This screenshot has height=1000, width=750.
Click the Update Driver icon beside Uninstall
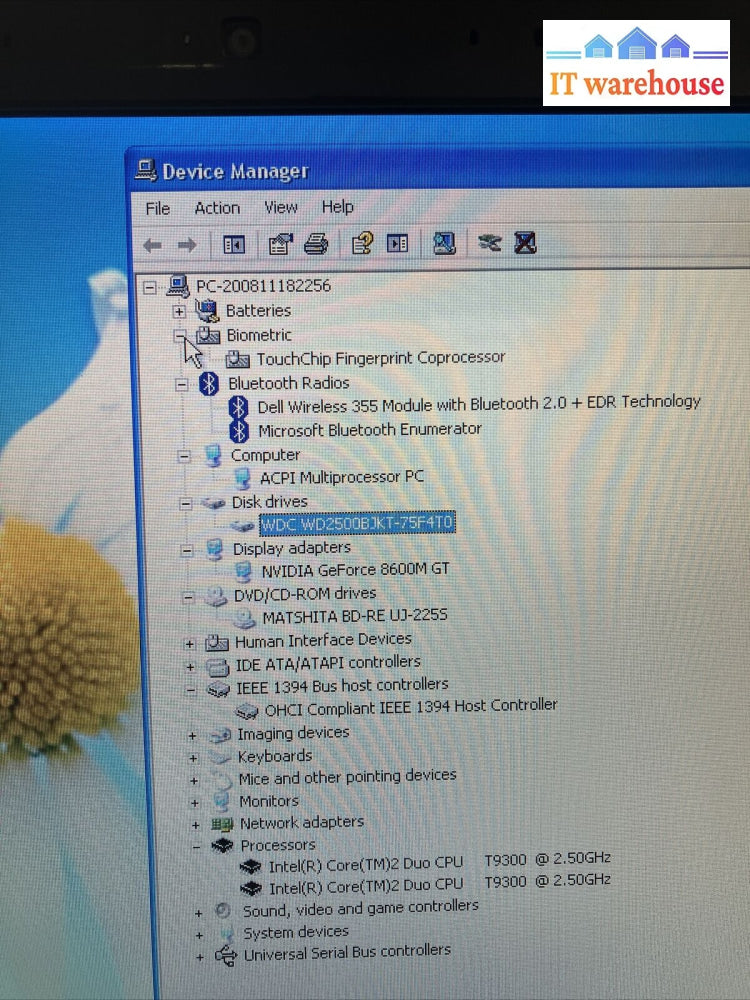(x=489, y=243)
